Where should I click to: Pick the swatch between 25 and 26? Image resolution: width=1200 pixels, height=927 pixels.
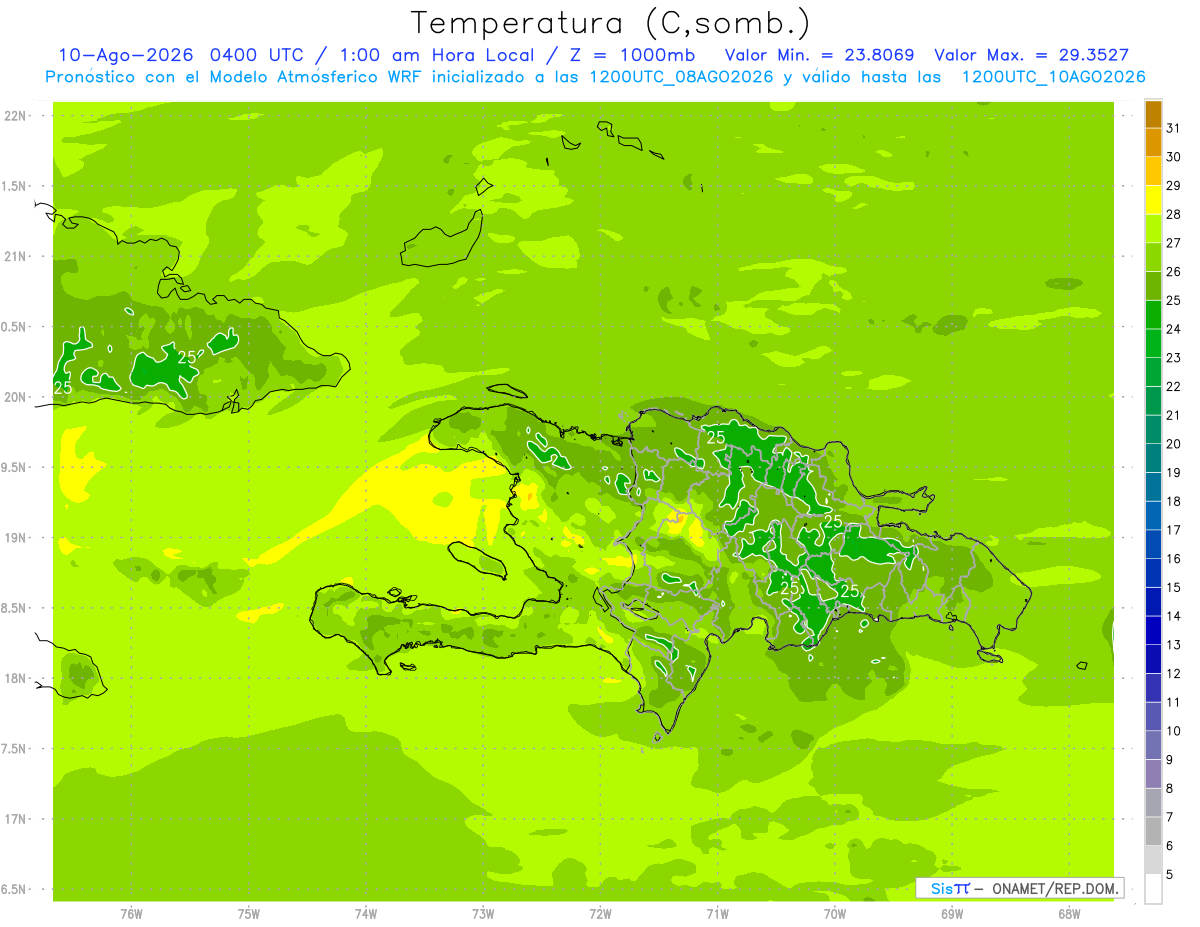tap(1153, 286)
